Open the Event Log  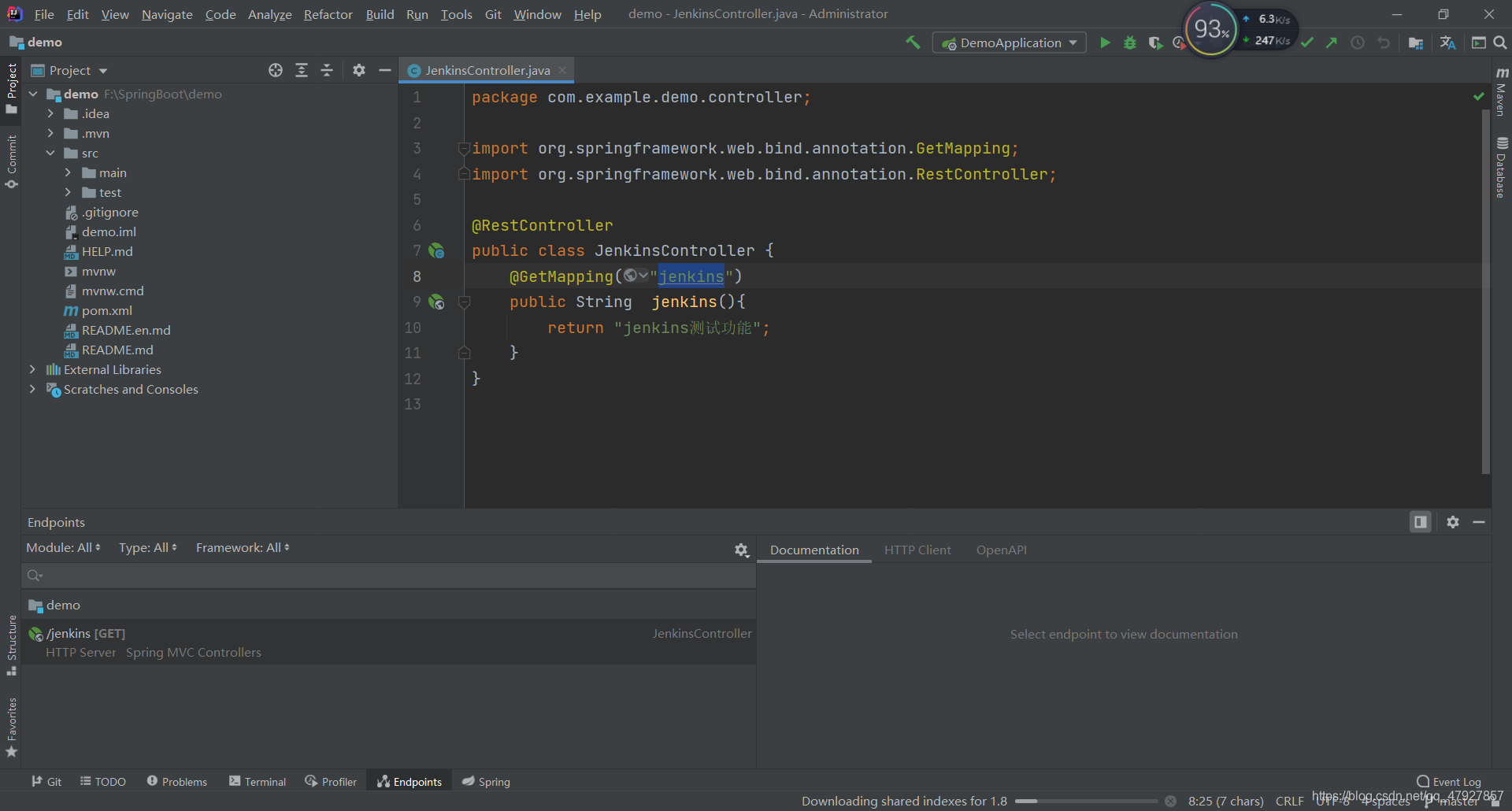[1448, 782]
